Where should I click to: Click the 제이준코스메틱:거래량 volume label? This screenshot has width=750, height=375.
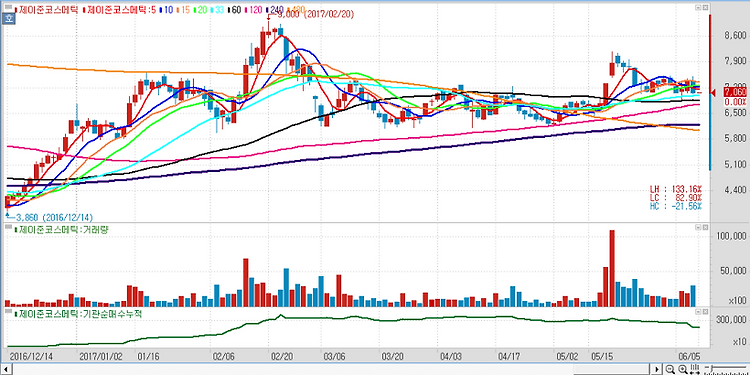tap(63, 230)
